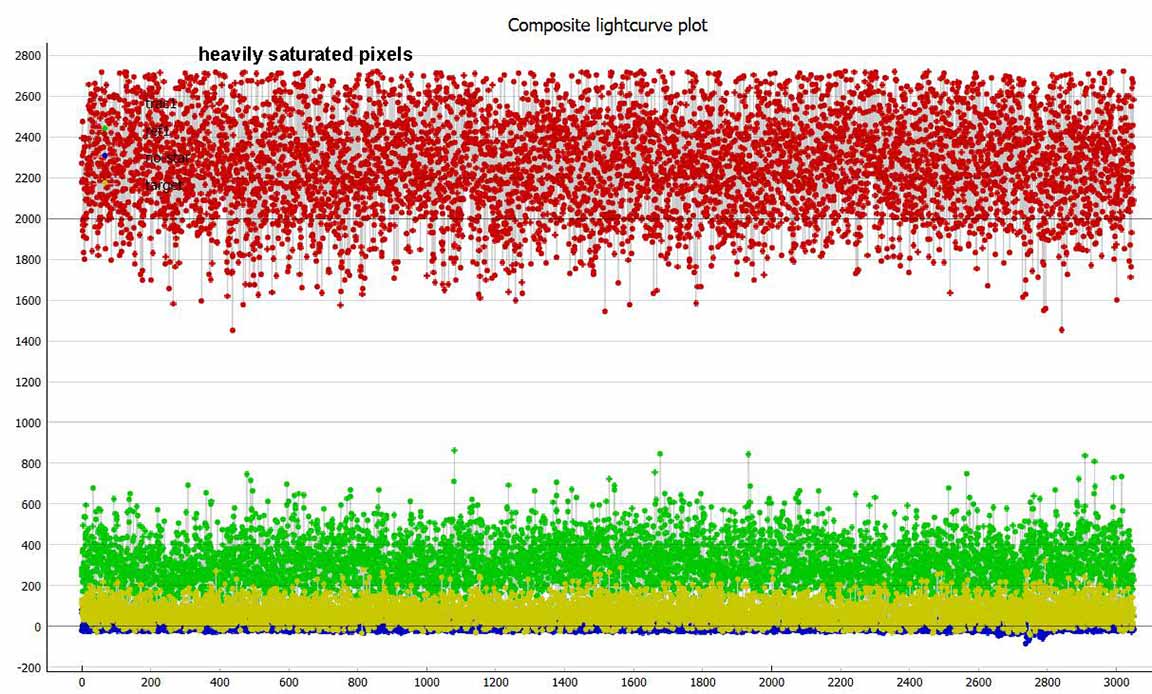Viewport: 1152px width, 694px height.
Task: Click the 2600 label on the horizontal axis
Action: point(978,682)
